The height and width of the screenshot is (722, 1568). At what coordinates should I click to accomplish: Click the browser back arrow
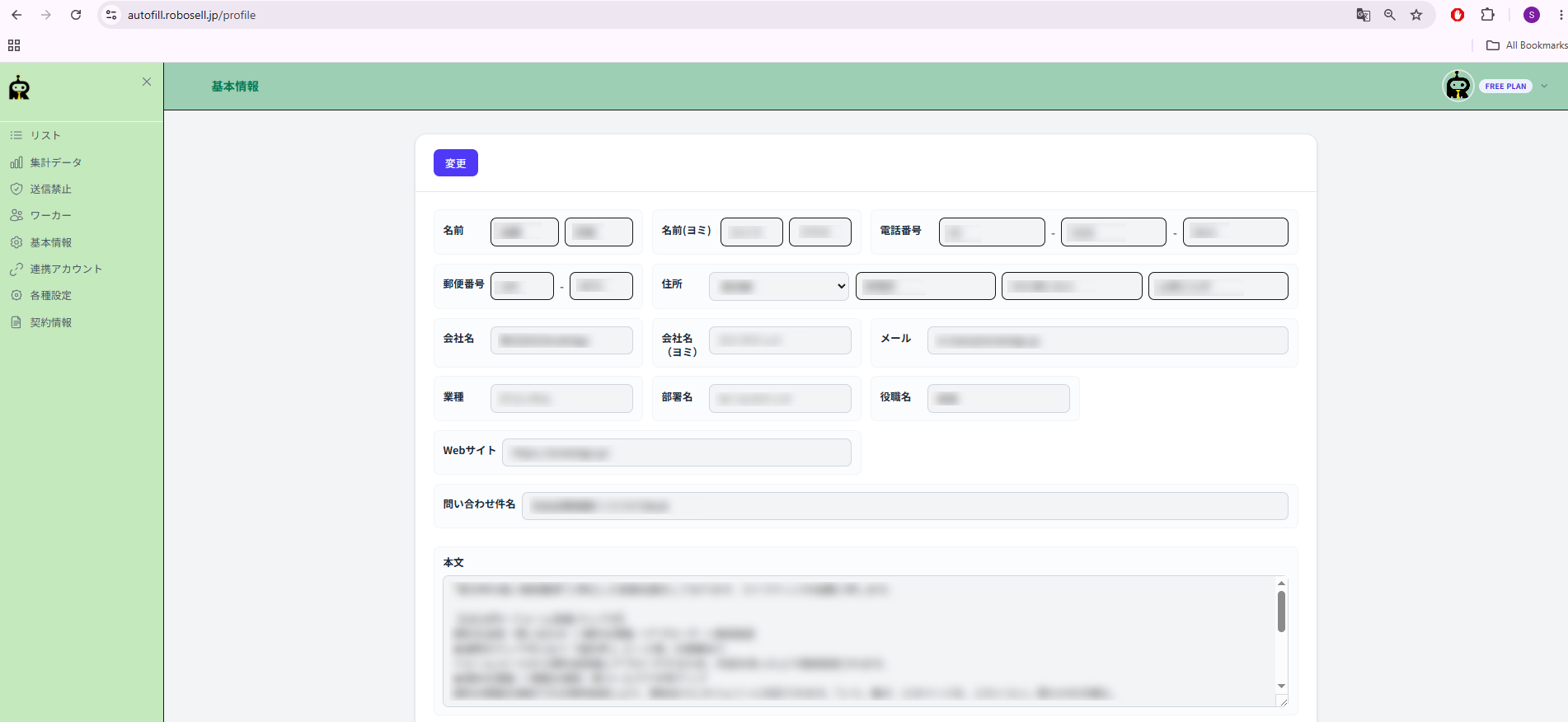point(16,15)
